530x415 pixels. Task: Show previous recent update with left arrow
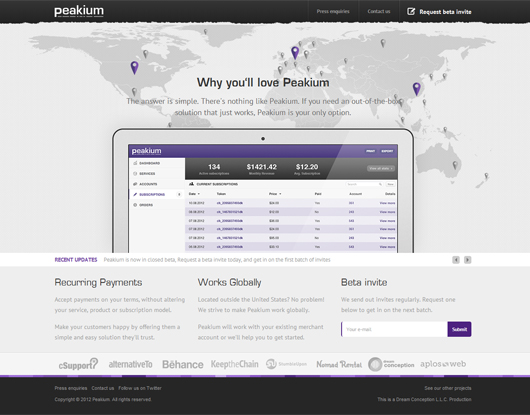pos(456,260)
